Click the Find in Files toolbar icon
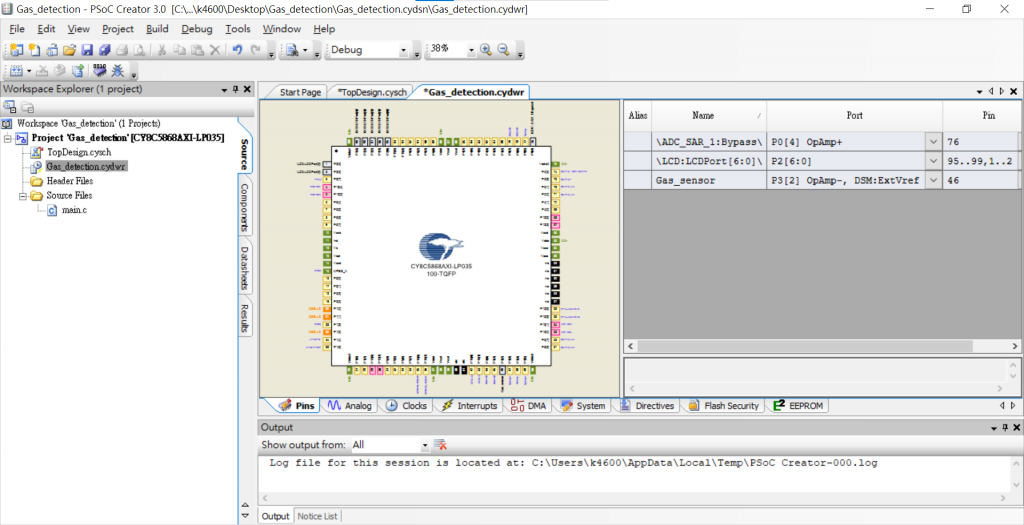Image resolution: width=1024 pixels, height=525 pixels. click(292, 50)
